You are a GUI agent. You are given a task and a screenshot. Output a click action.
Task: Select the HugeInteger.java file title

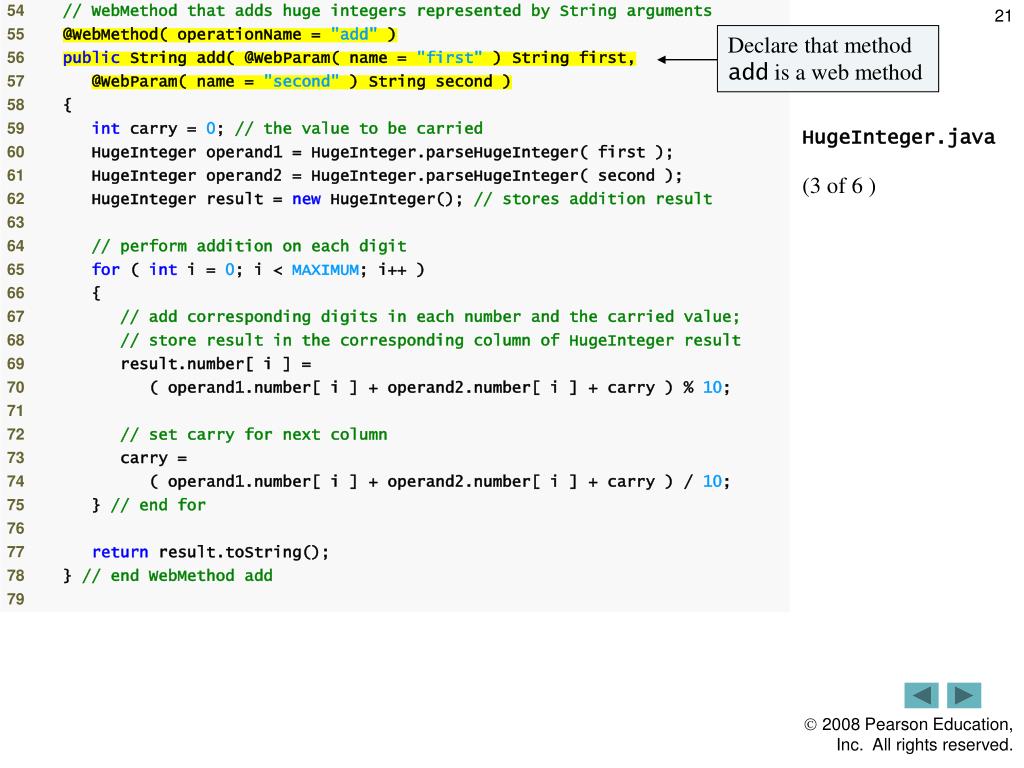899,137
